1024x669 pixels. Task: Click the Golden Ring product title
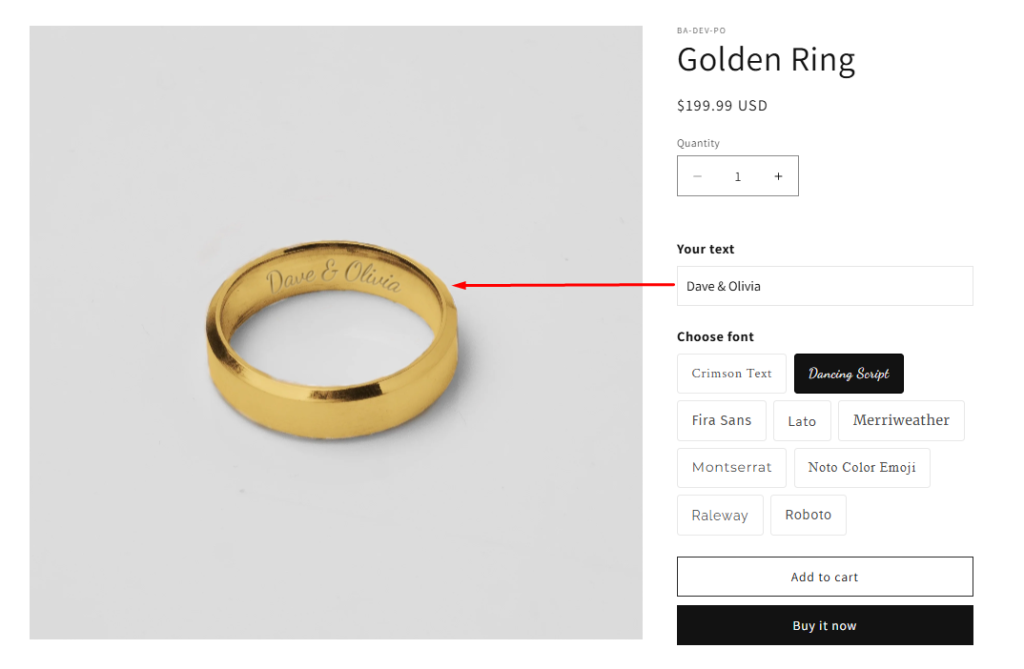pos(766,60)
